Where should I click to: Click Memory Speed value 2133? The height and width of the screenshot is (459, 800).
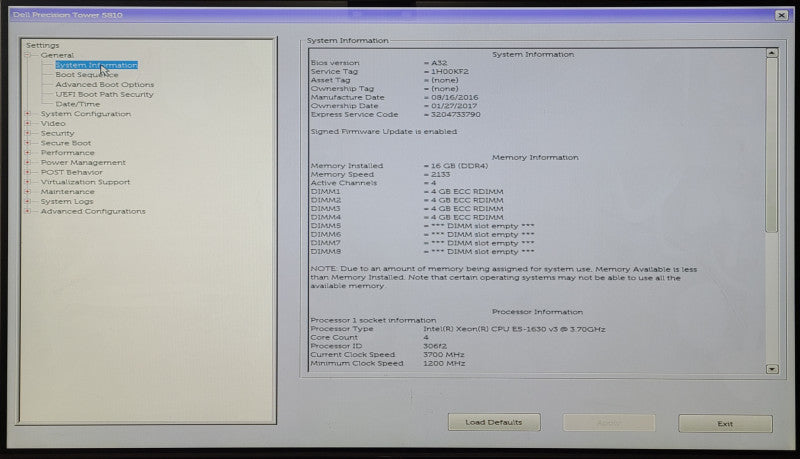point(440,174)
